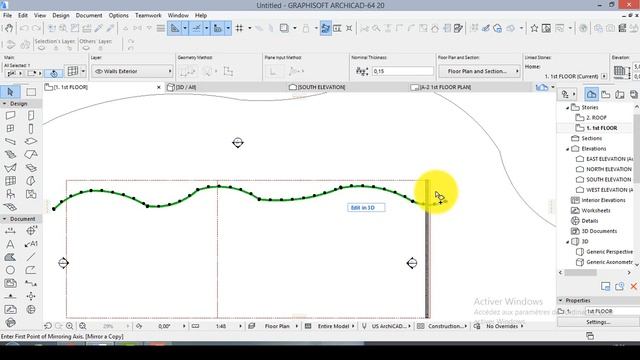The height and width of the screenshot is (360, 640).
Task: Select the Fill tool
Action: pos(10,257)
